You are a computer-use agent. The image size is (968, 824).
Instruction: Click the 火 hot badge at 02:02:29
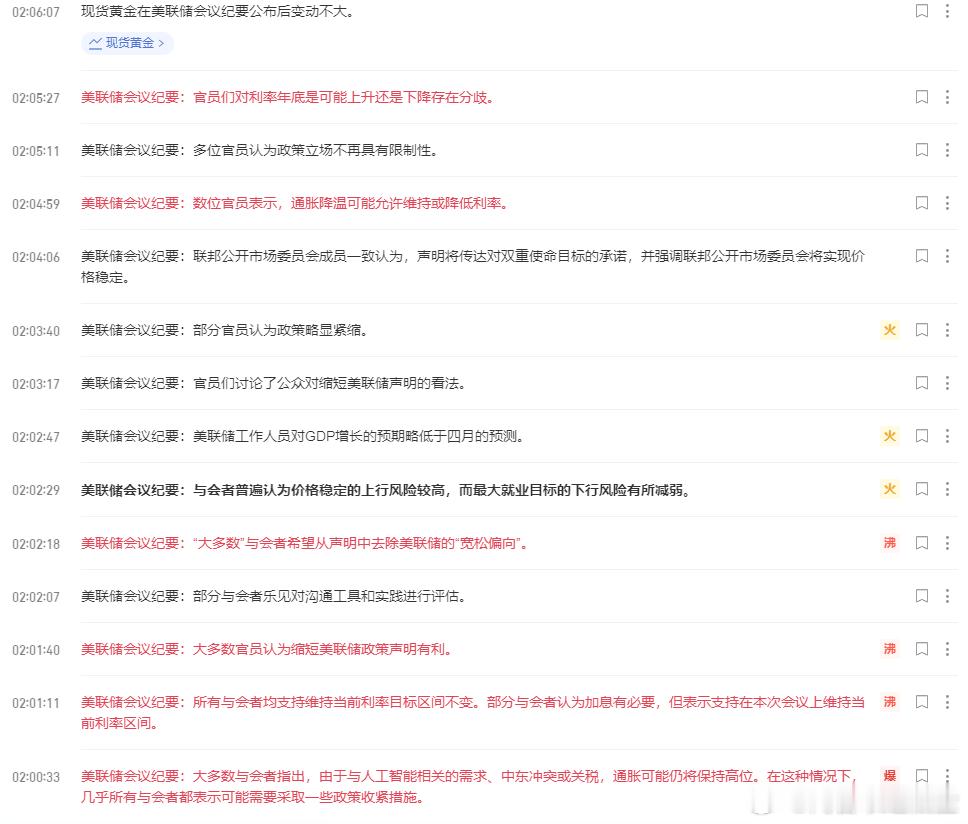click(890, 489)
